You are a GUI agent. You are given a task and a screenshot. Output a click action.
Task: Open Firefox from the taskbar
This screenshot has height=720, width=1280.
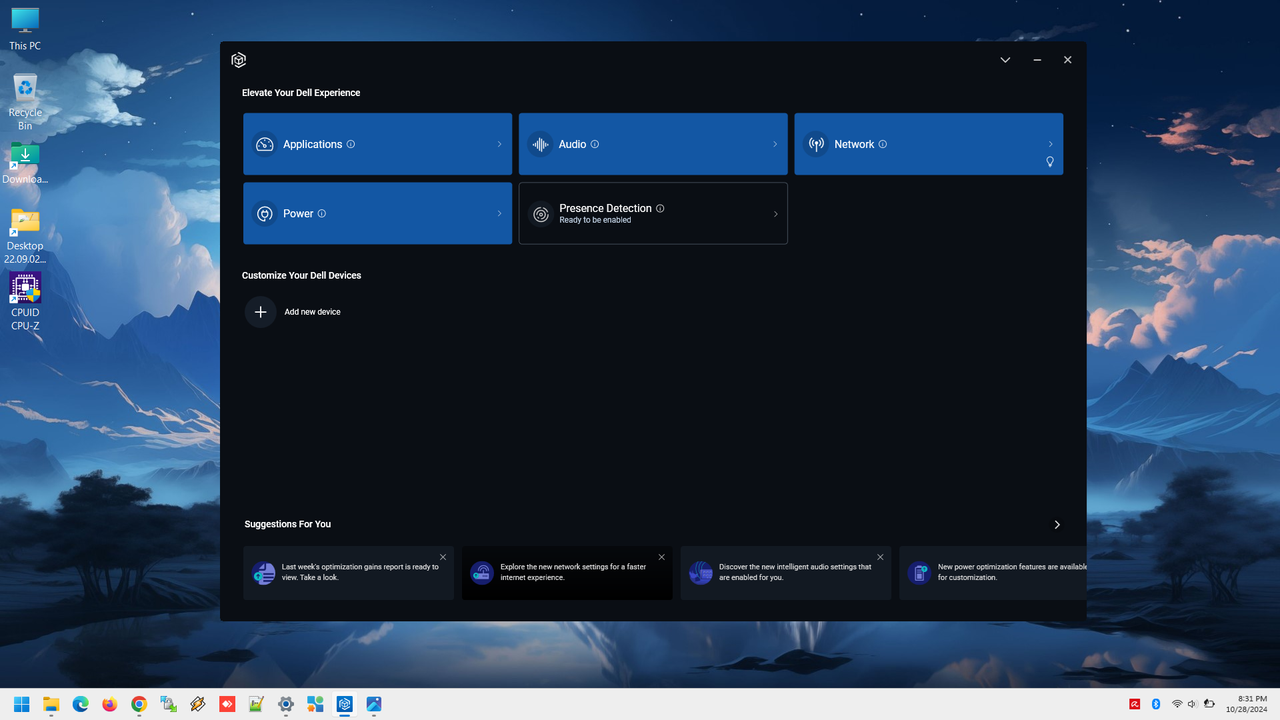click(x=110, y=704)
